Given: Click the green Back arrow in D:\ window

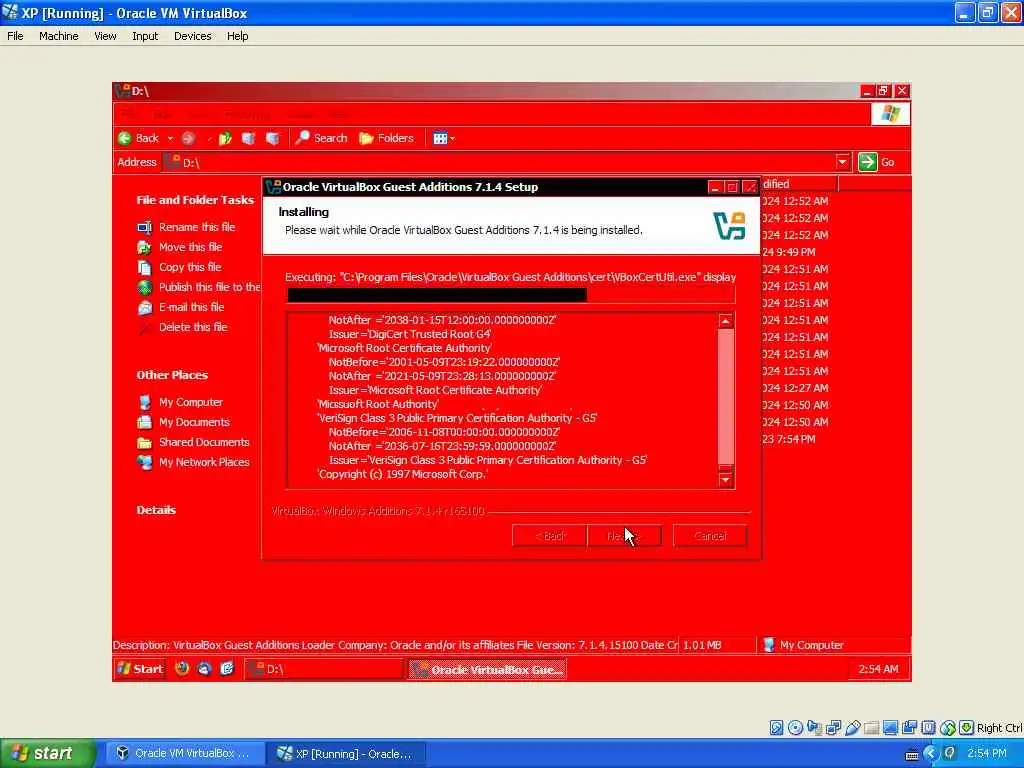Looking at the screenshot, I should pyautogui.click(x=125, y=138).
